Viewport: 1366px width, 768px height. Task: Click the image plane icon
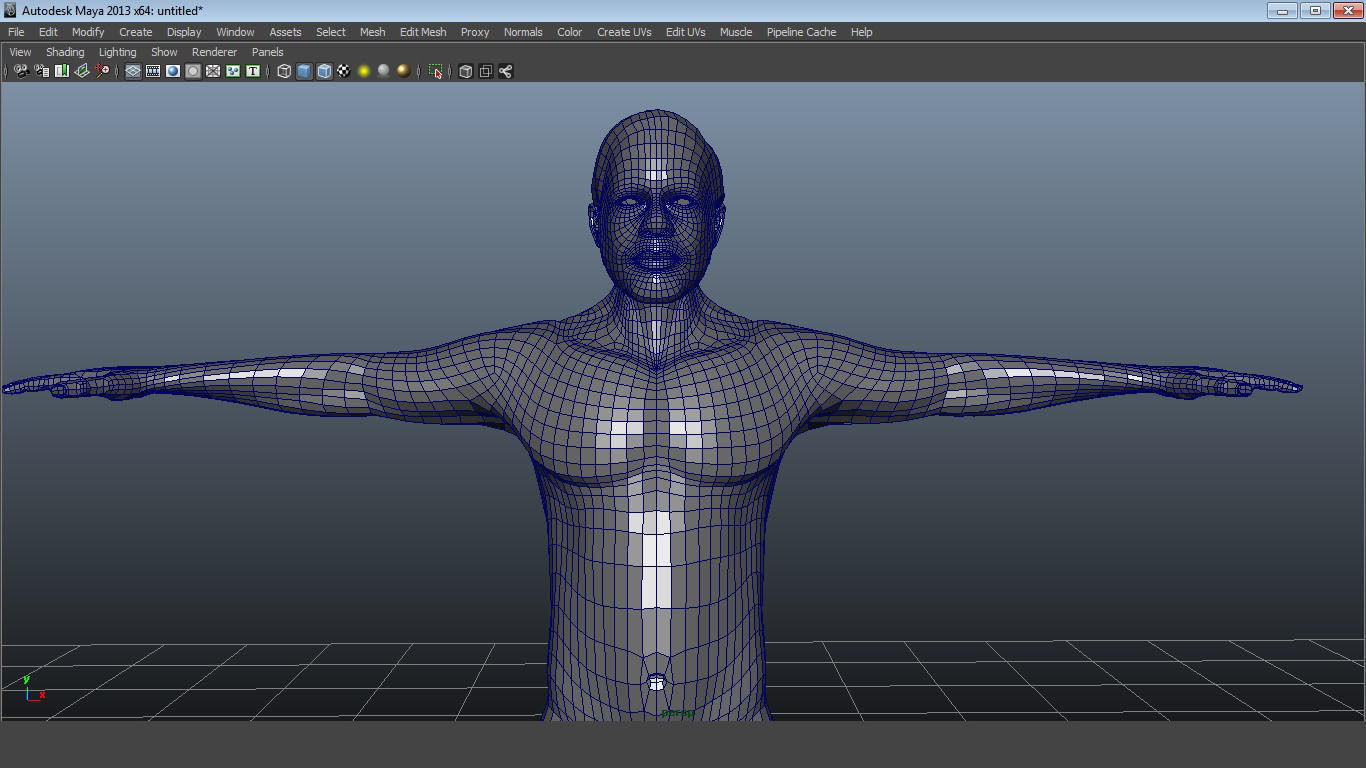pyautogui.click(x=82, y=71)
